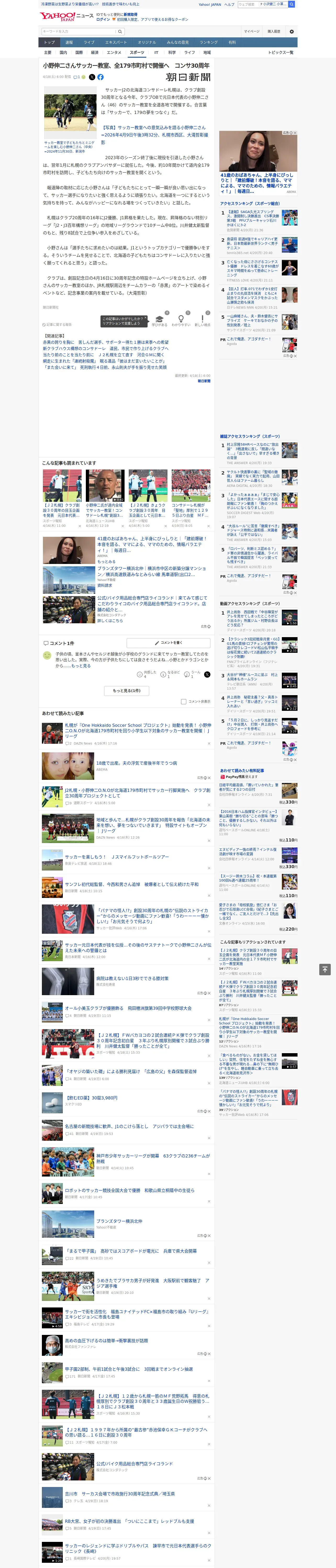The height and width of the screenshot is (1568, 336).
Task: Open the みんなの意見 navigation tab
Action: (177, 43)
